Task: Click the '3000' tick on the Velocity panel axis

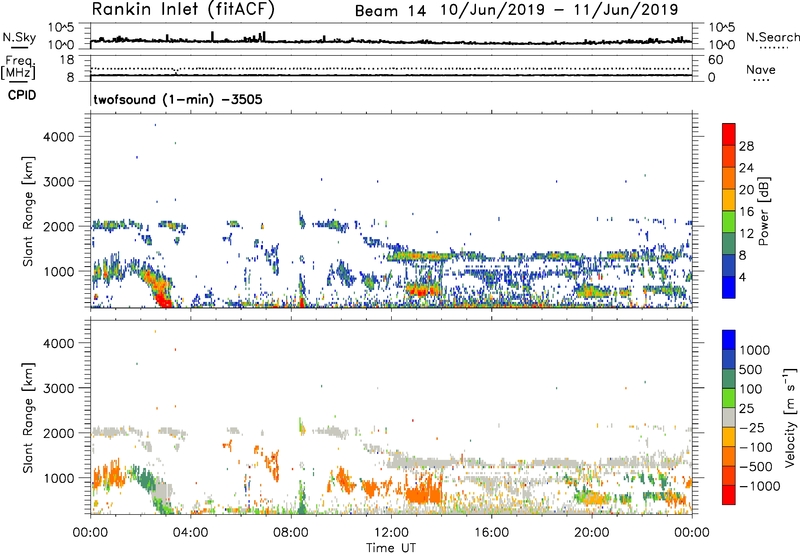Action: [59, 388]
